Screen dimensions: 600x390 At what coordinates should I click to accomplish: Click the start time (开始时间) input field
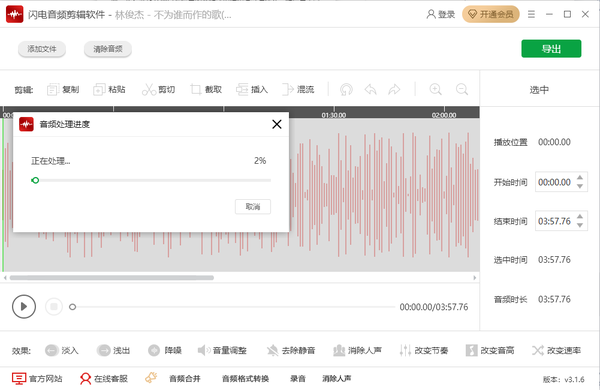click(x=555, y=182)
